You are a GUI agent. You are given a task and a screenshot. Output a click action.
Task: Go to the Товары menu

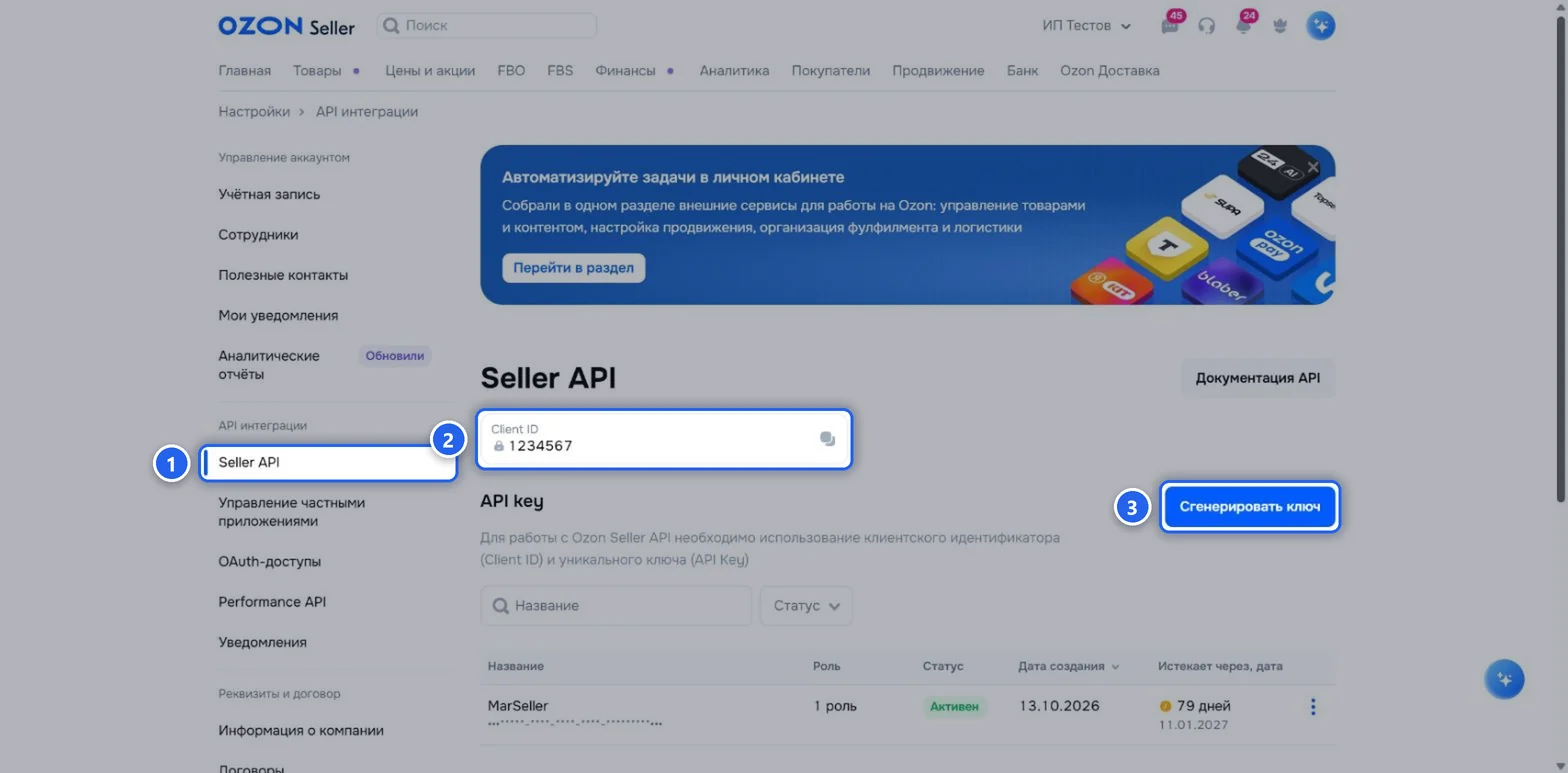click(318, 71)
